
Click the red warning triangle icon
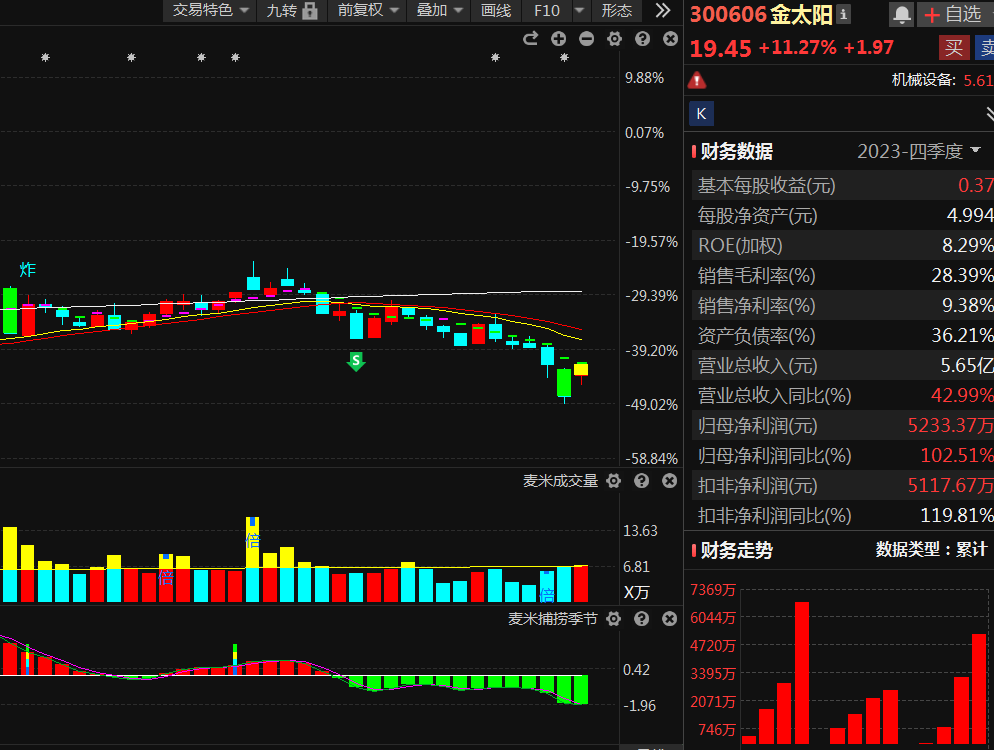coord(697,81)
